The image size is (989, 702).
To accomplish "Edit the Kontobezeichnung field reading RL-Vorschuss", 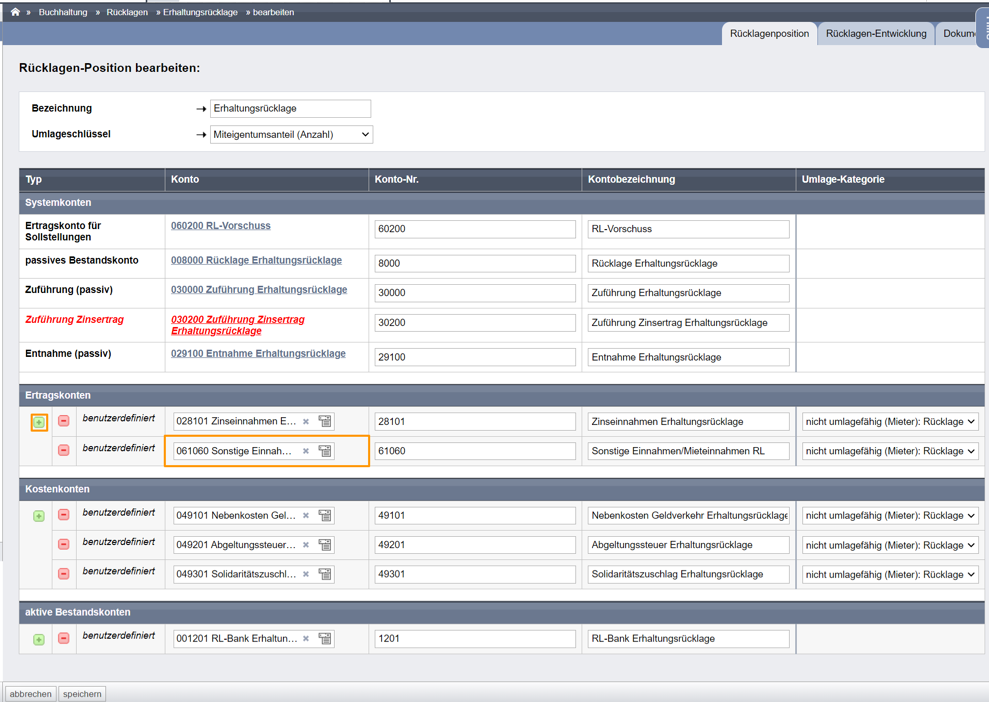I will coord(689,229).
